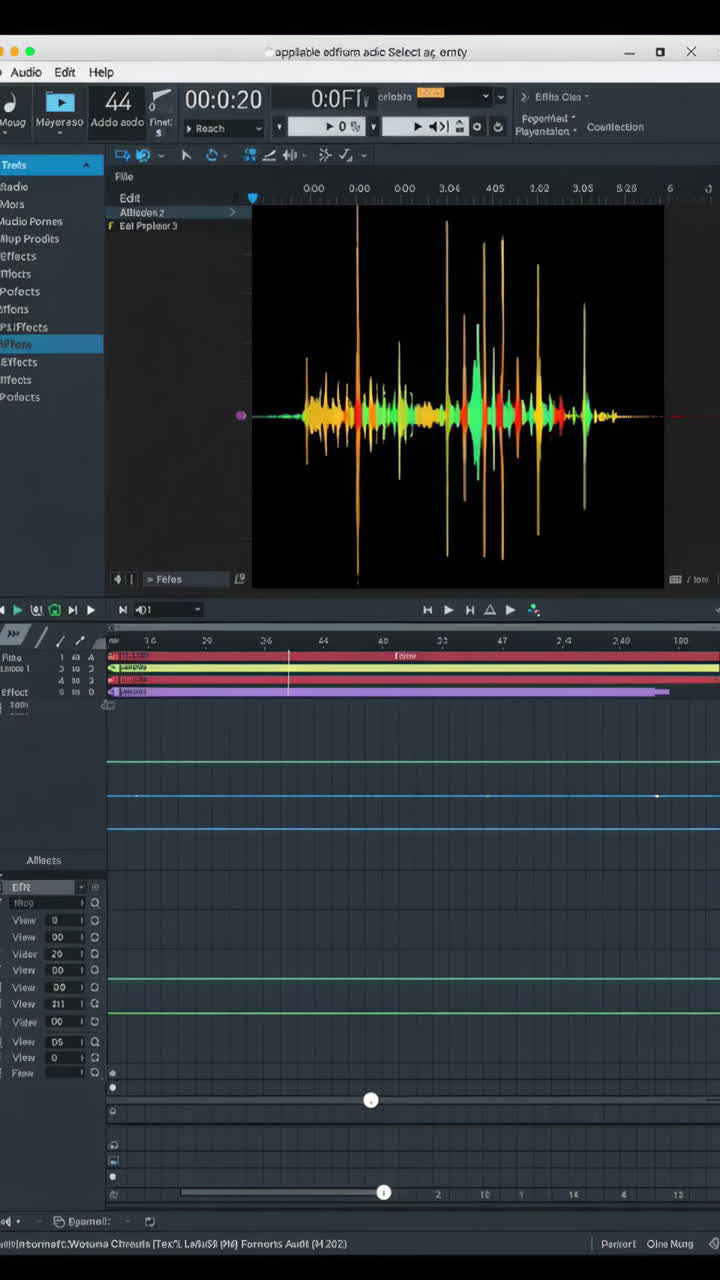Click the white slider handle on bottom scrollbar
Viewport: 720px width, 1280px height.
click(x=383, y=1192)
